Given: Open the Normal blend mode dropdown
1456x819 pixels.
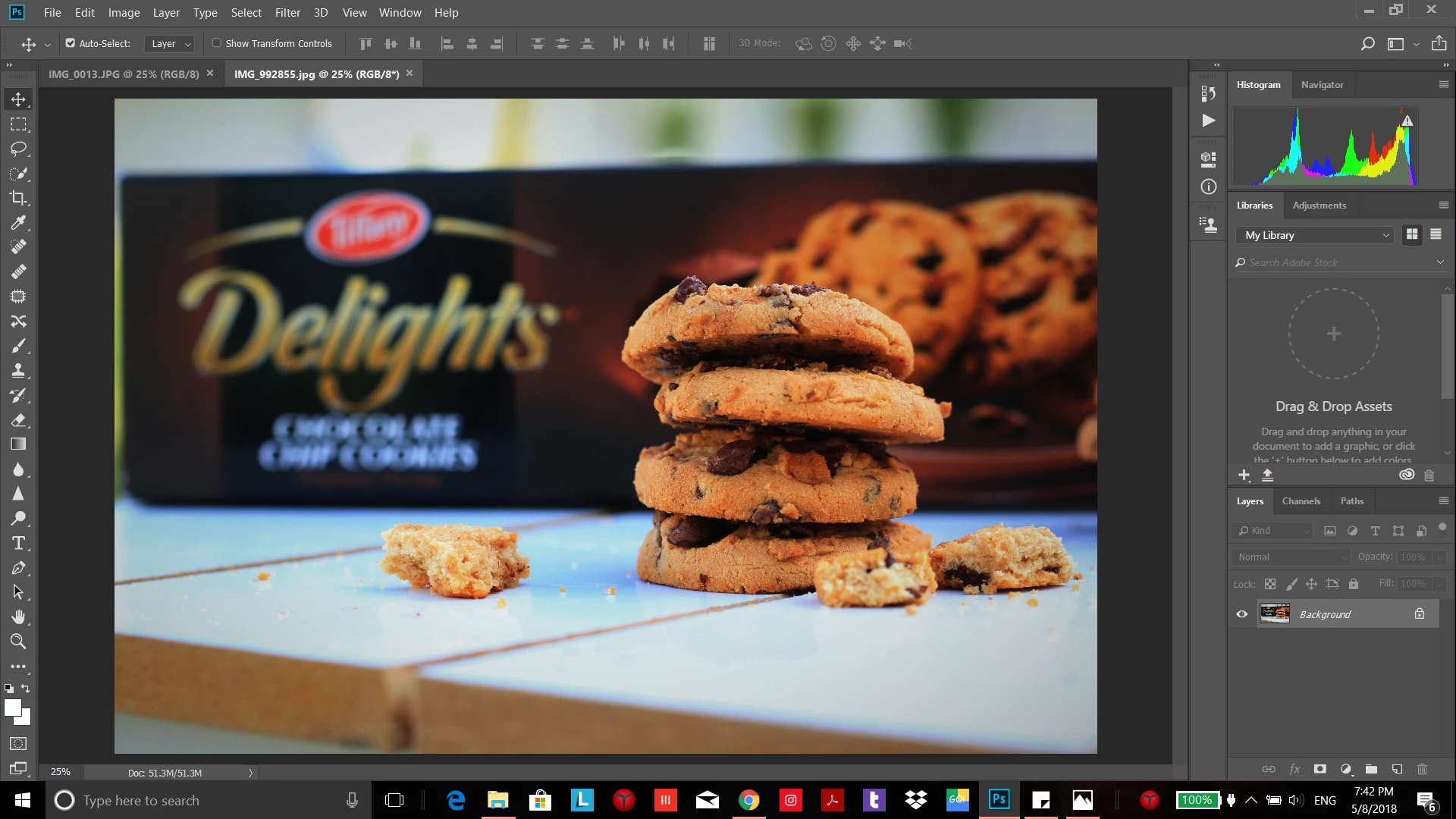Looking at the screenshot, I should (1291, 557).
